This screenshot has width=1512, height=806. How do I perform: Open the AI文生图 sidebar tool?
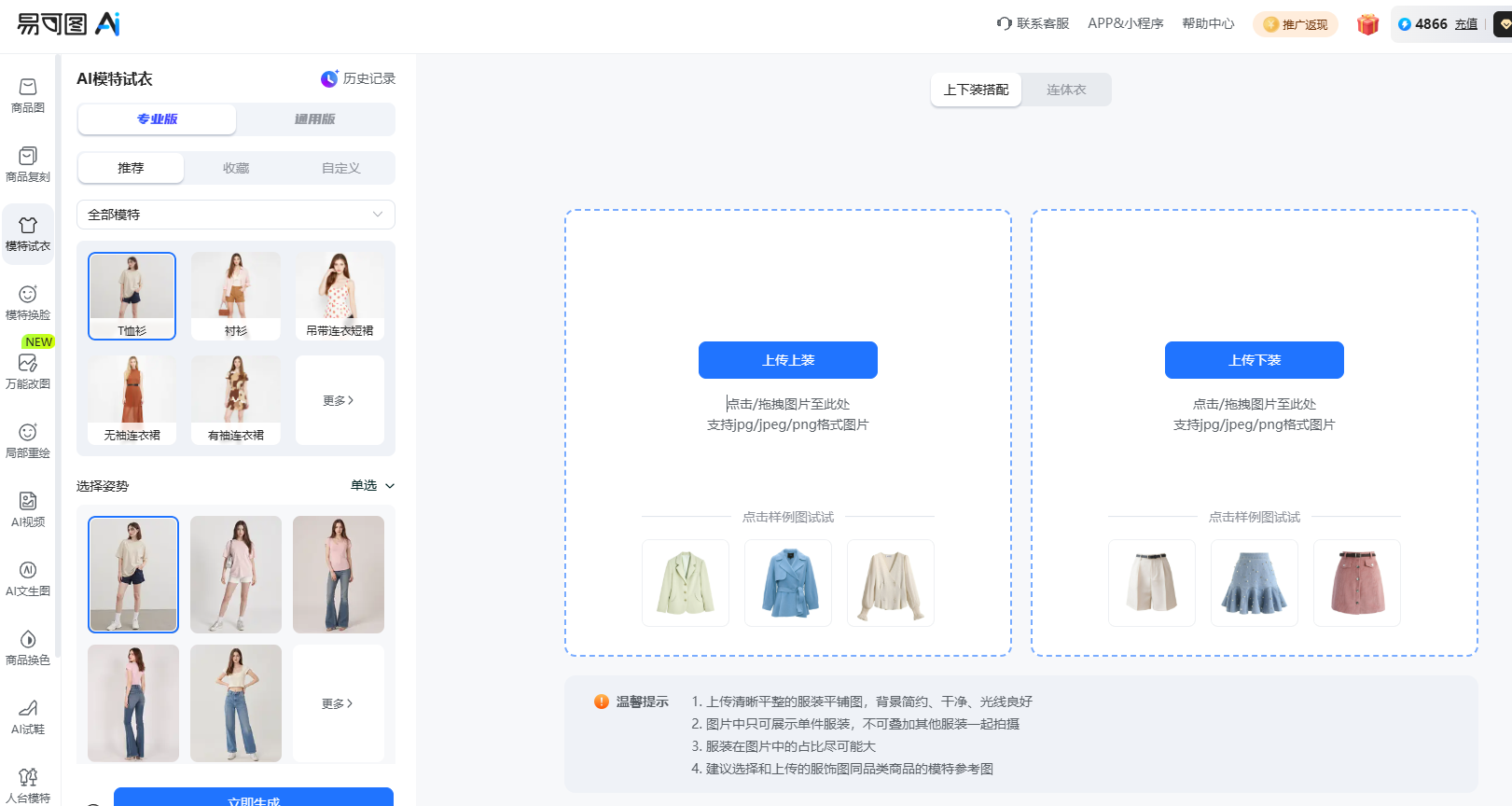point(28,579)
